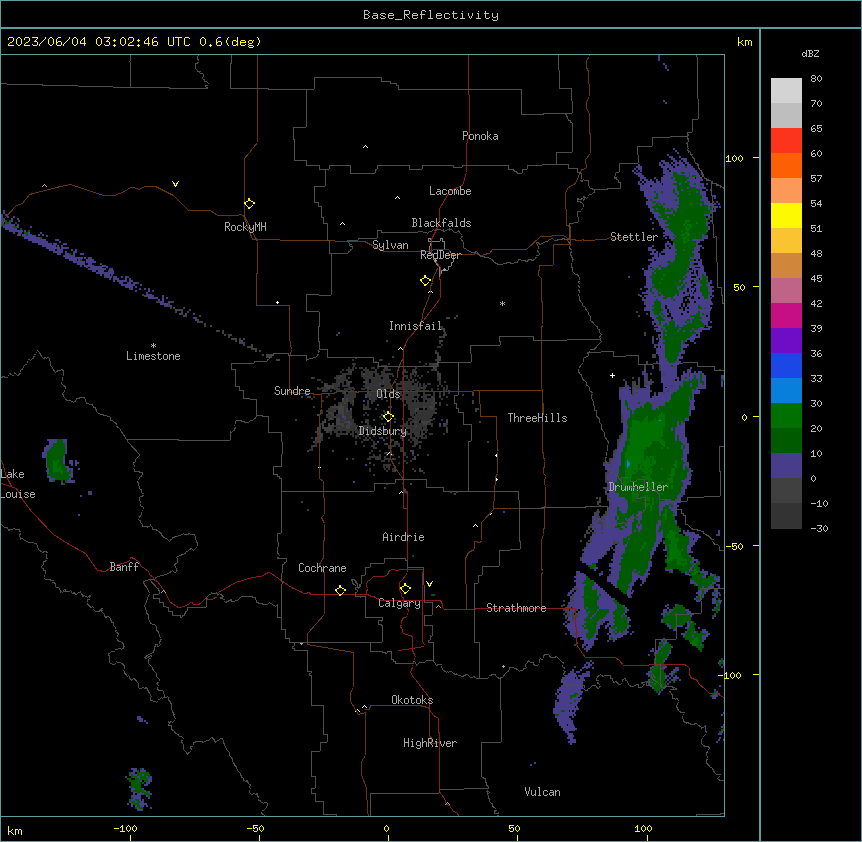The width and height of the screenshot is (862, 842).
Task: Click the yellow diamond marker near RockyMH
Action: pos(250,203)
